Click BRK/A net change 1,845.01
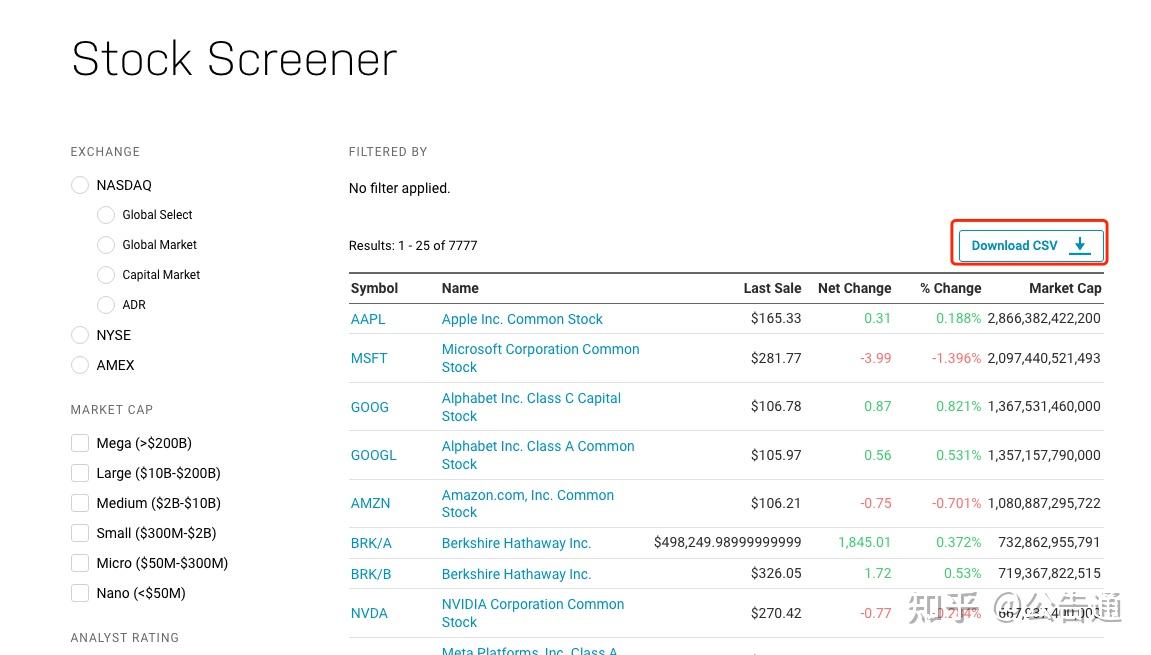The height and width of the screenshot is (655, 1151). pos(865,543)
